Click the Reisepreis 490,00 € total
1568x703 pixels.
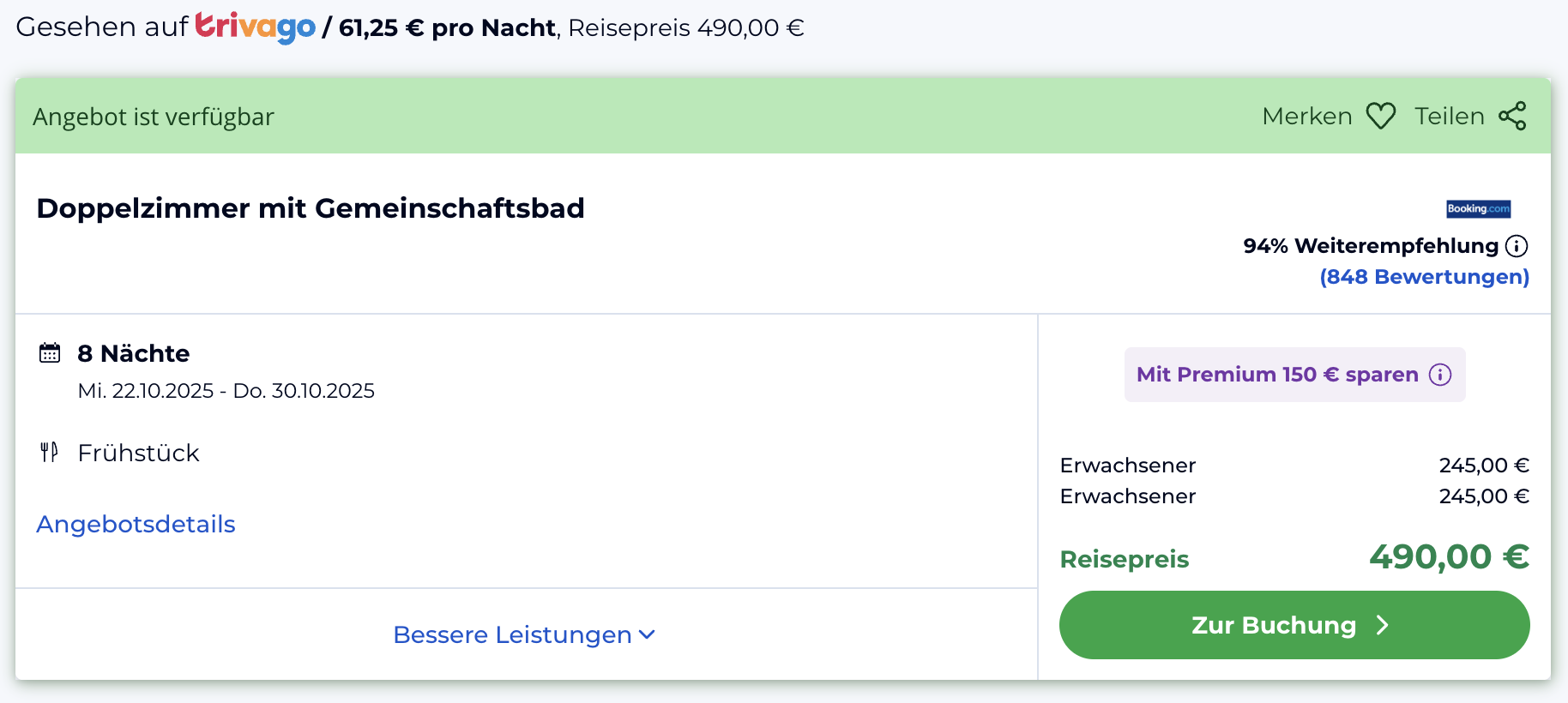1448,557
